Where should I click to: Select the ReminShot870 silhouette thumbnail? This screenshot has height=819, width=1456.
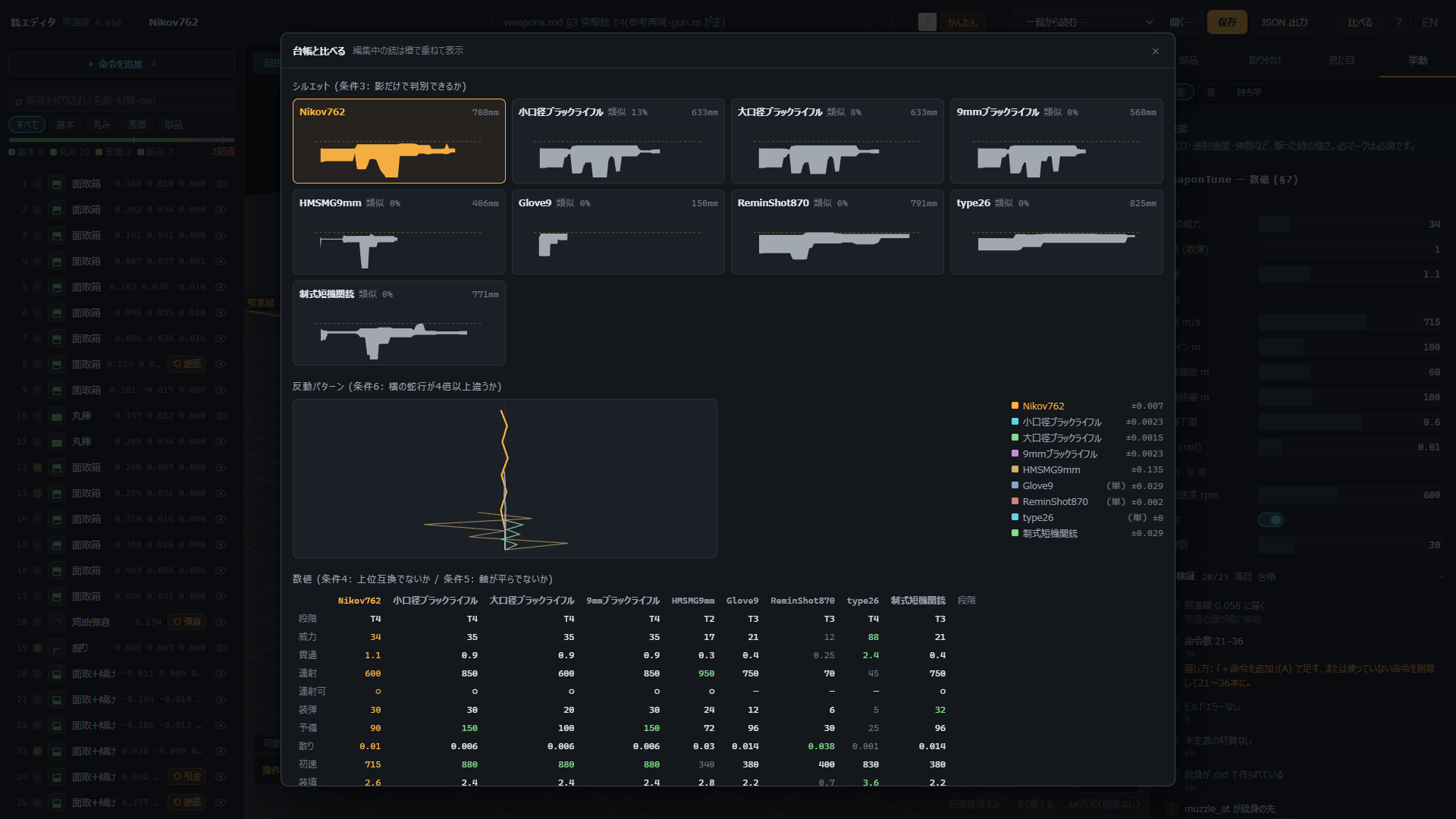pos(837,232)
